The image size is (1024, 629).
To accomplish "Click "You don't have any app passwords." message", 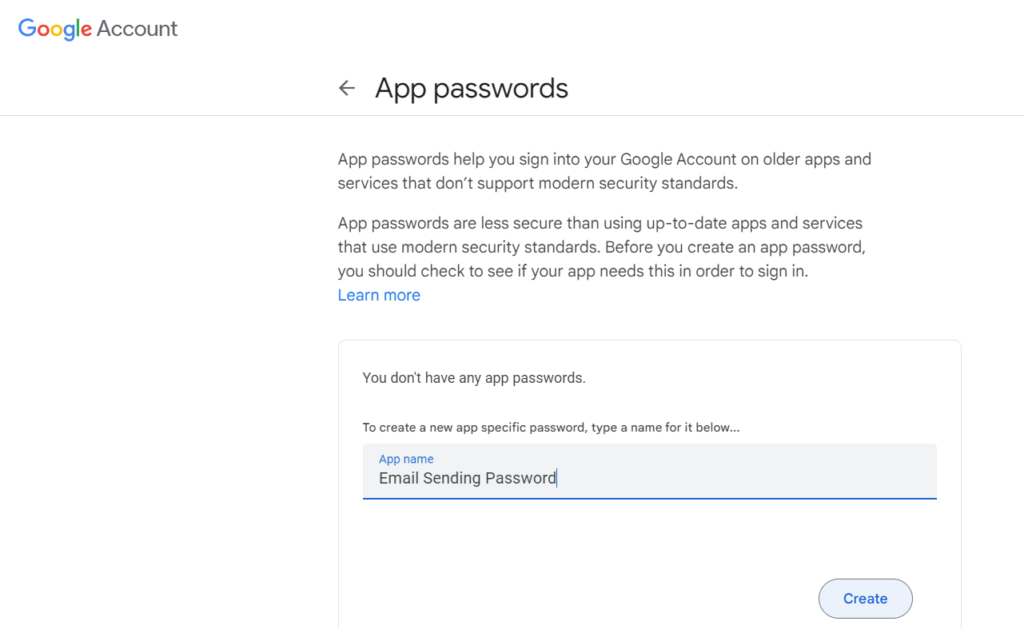I will point(474,378).
